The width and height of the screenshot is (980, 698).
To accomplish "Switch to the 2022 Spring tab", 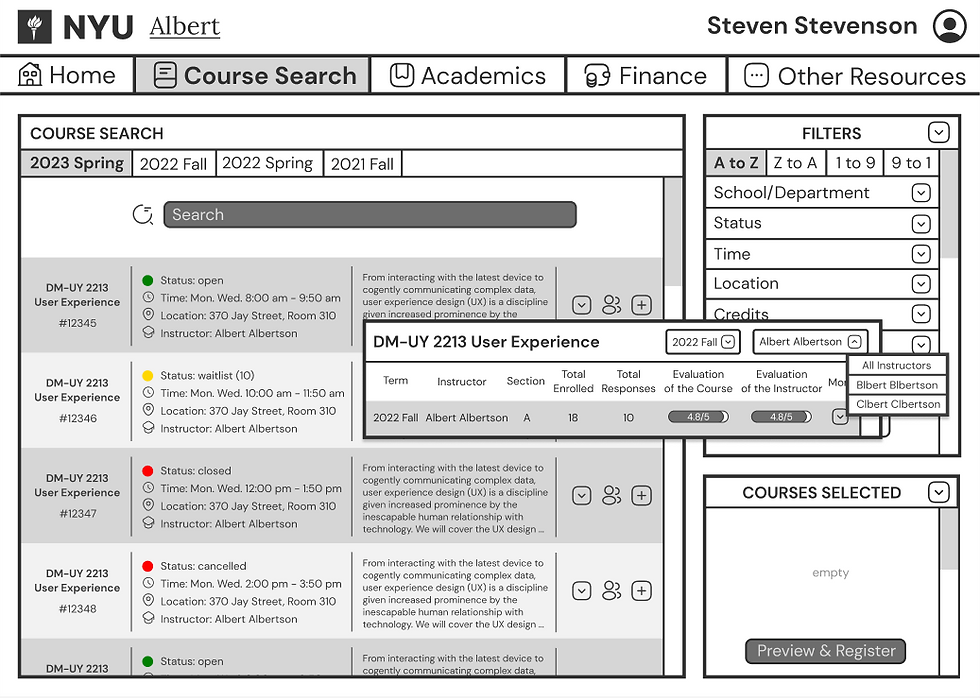I will pos(269,163).
